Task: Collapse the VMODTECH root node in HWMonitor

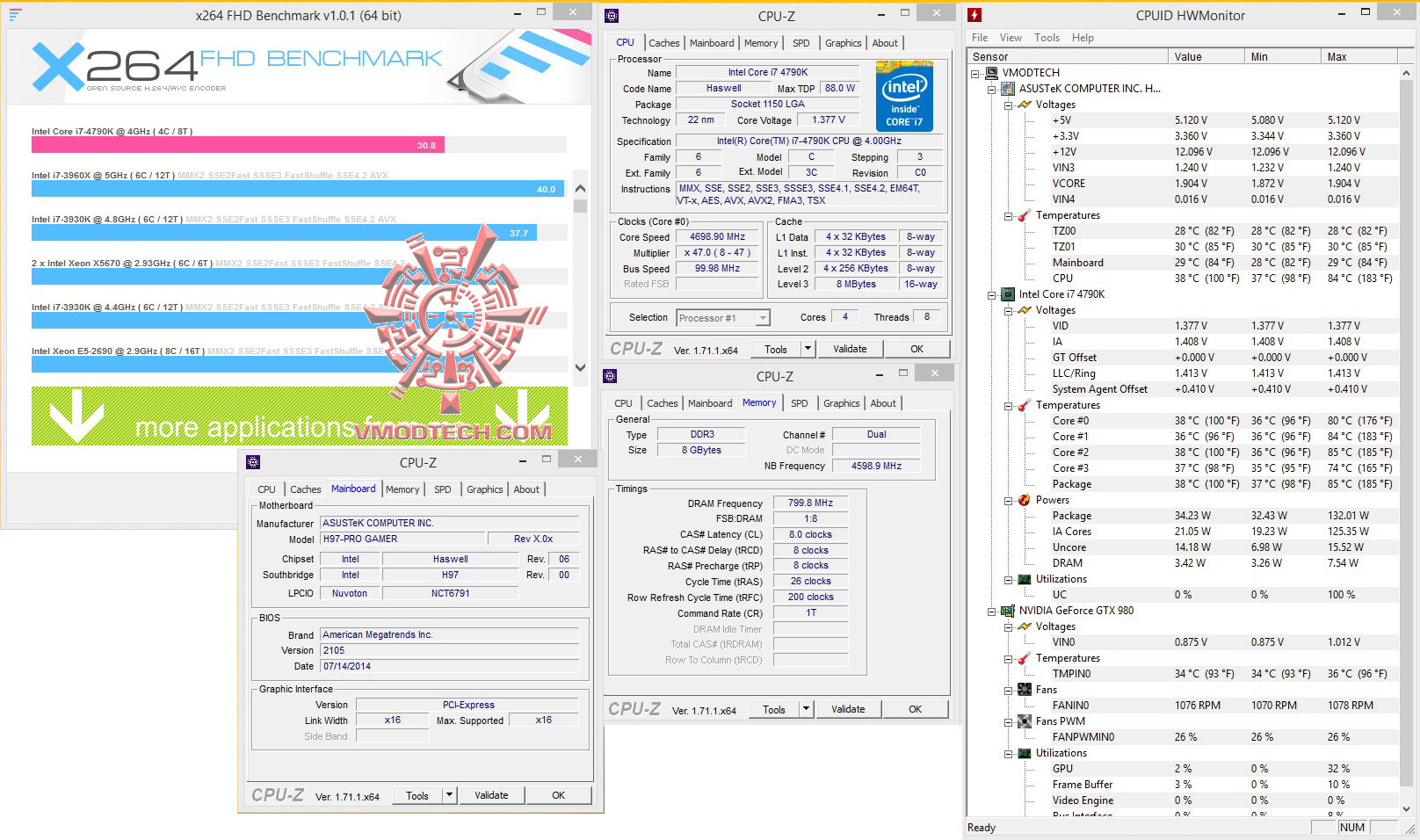Action: click(x=975, y=73)
